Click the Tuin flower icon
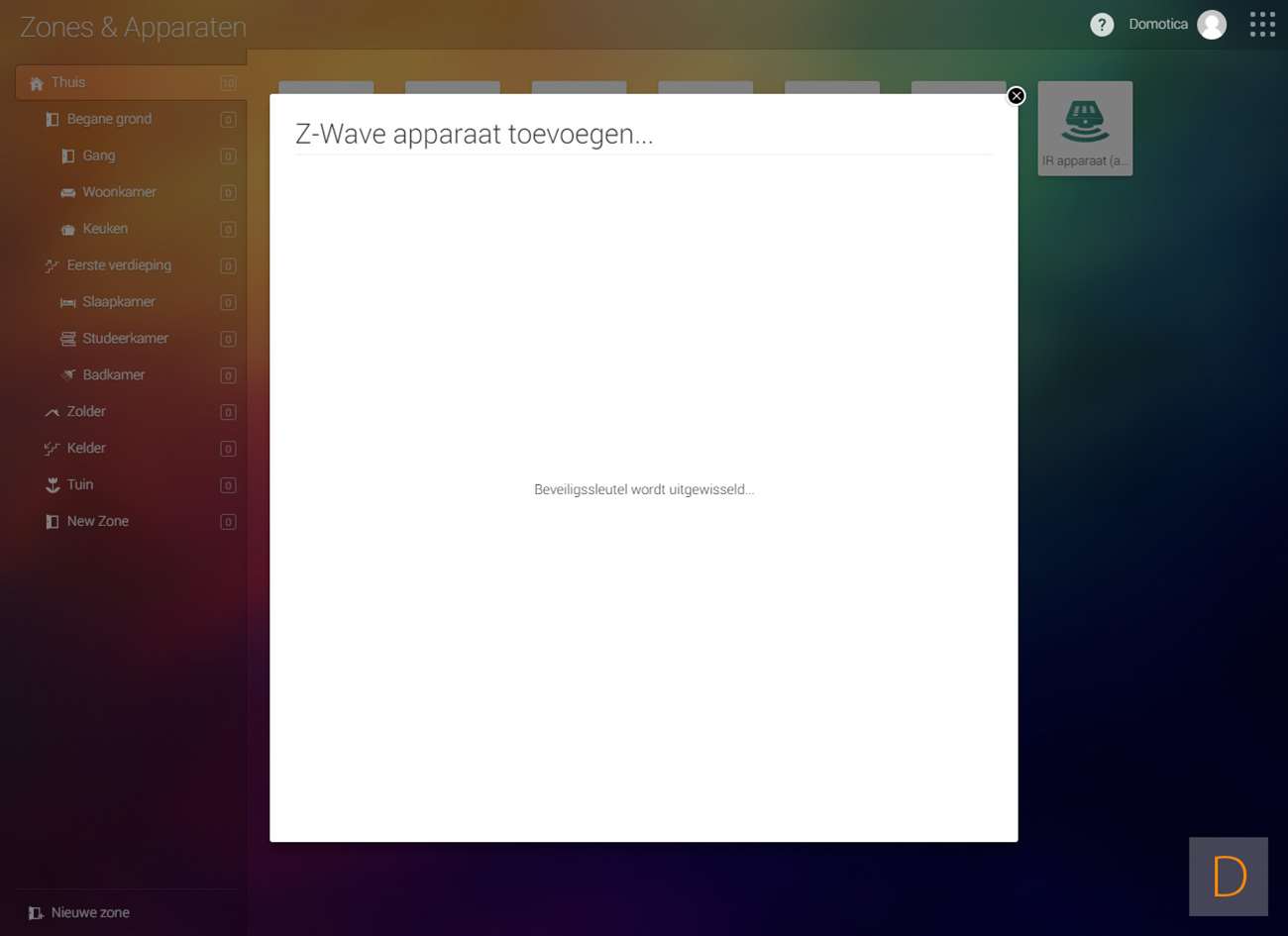 click(53, 485)
